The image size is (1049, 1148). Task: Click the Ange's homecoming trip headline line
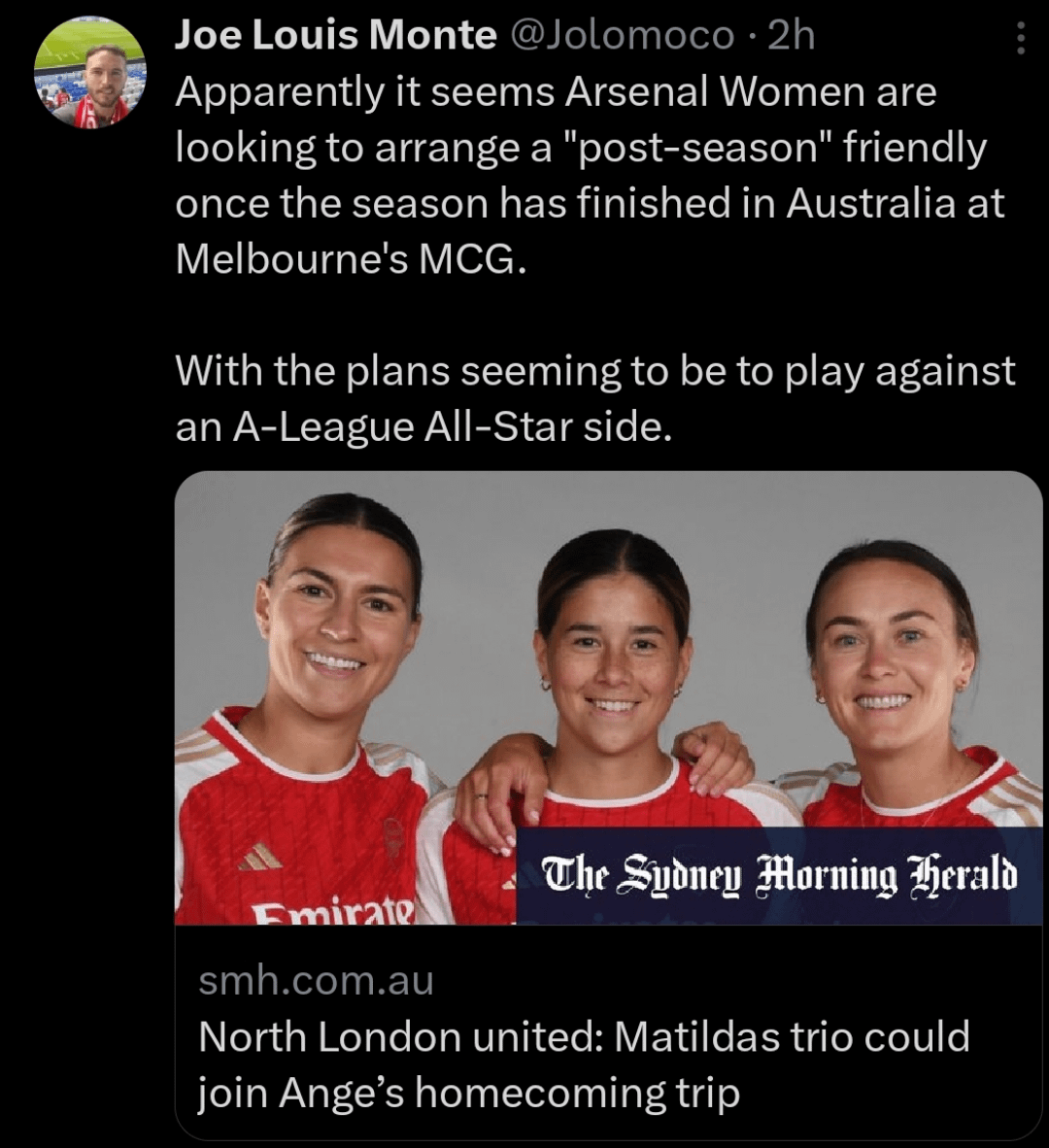point(469,1093)
